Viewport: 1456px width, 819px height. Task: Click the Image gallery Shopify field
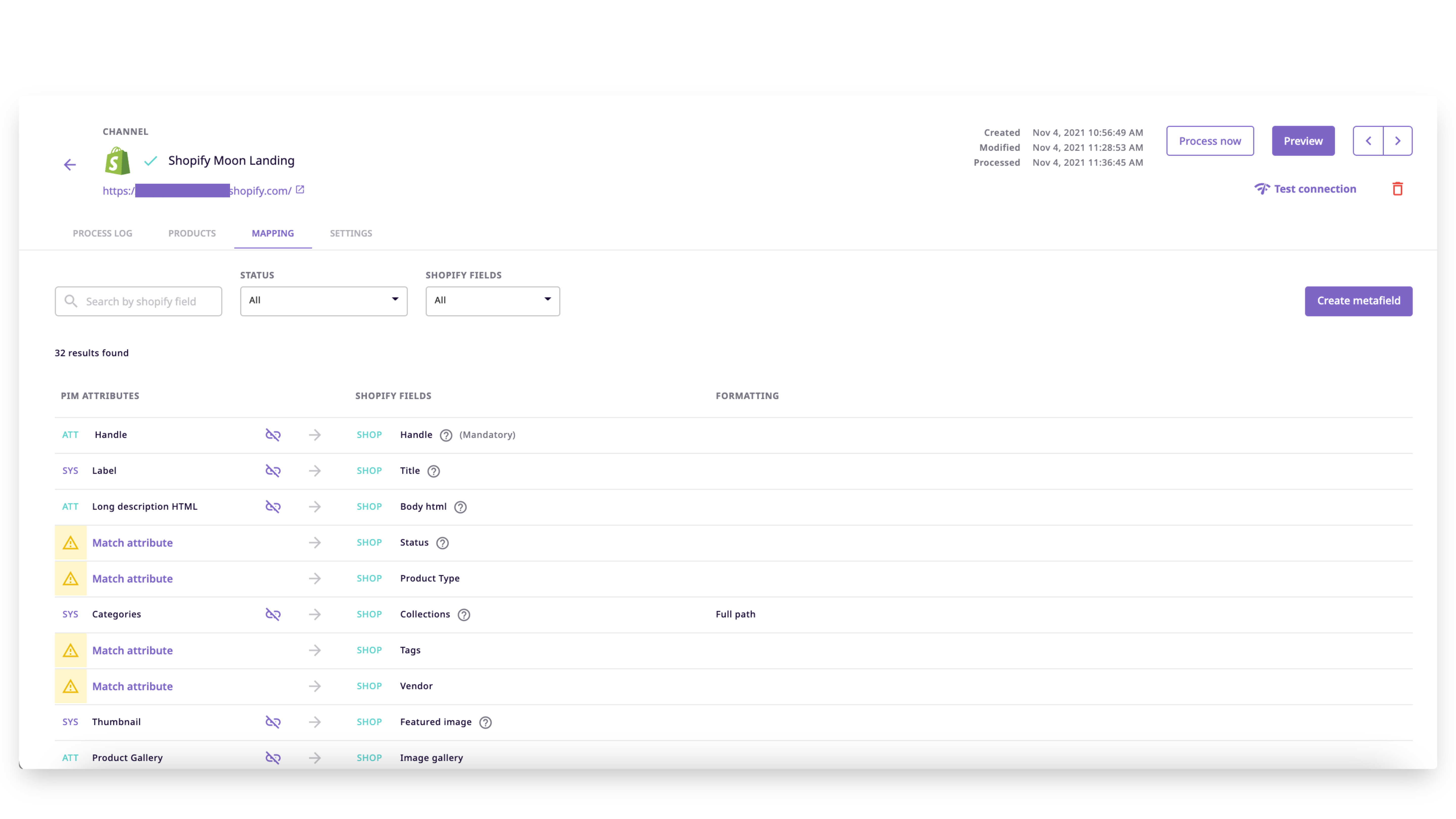431,758
